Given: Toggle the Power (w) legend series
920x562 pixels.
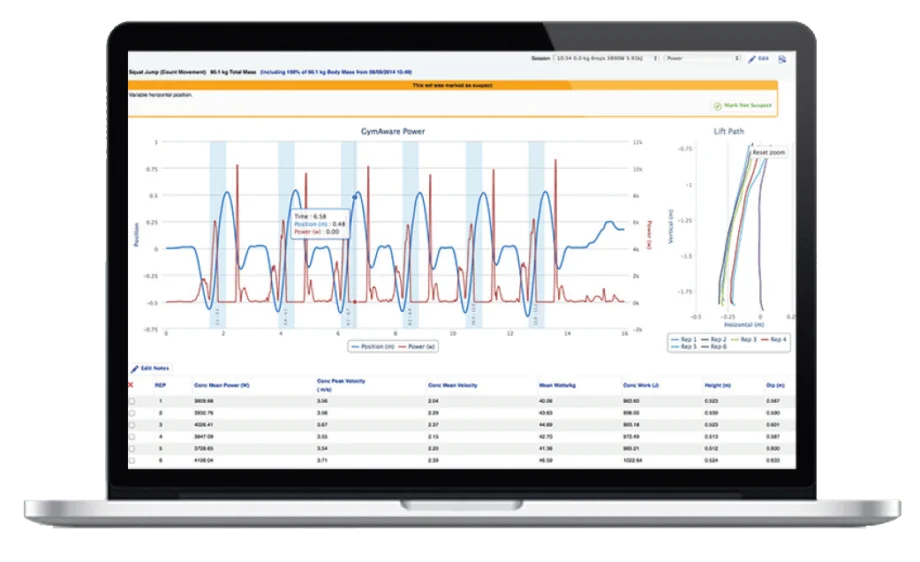Looking at the screenshot, I should (417, 347).
